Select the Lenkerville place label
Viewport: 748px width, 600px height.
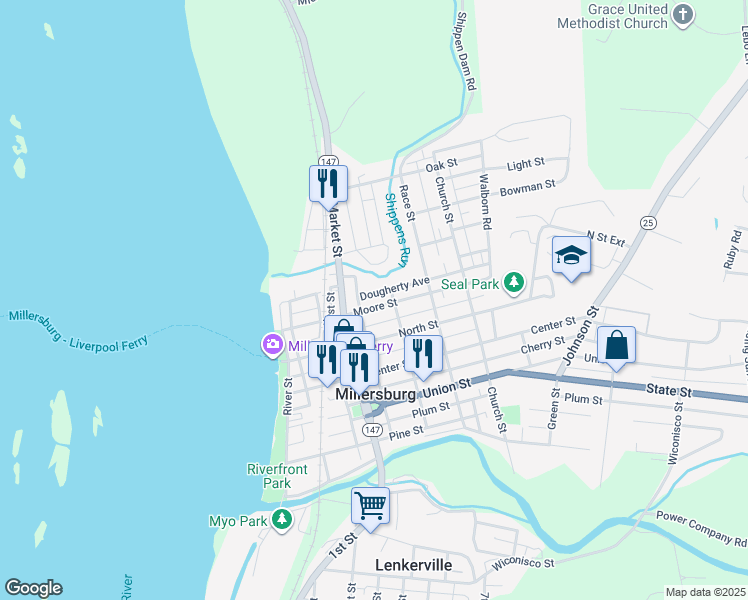click(x=413, y=565)
